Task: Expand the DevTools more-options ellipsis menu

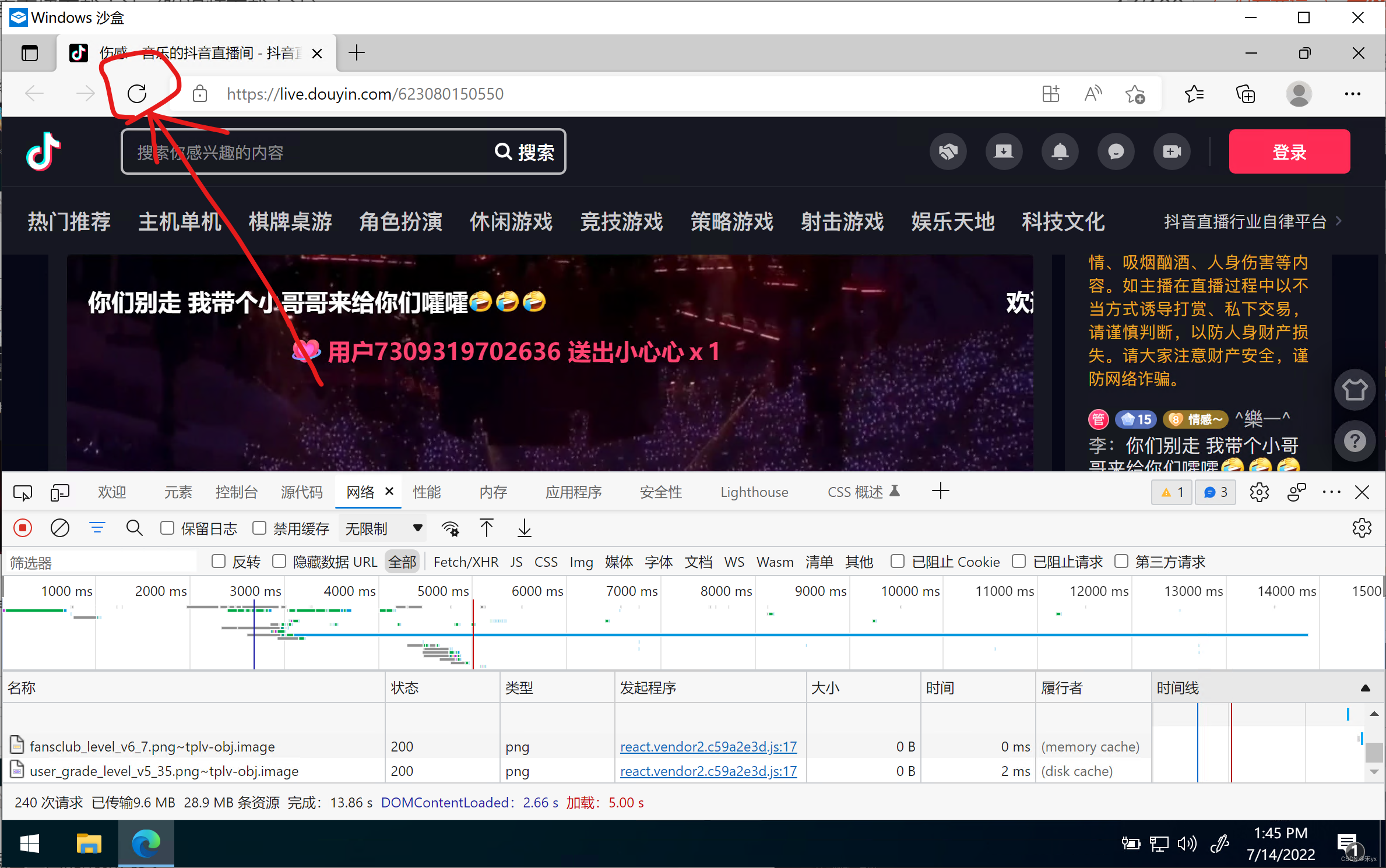Action: (1331, 493)
